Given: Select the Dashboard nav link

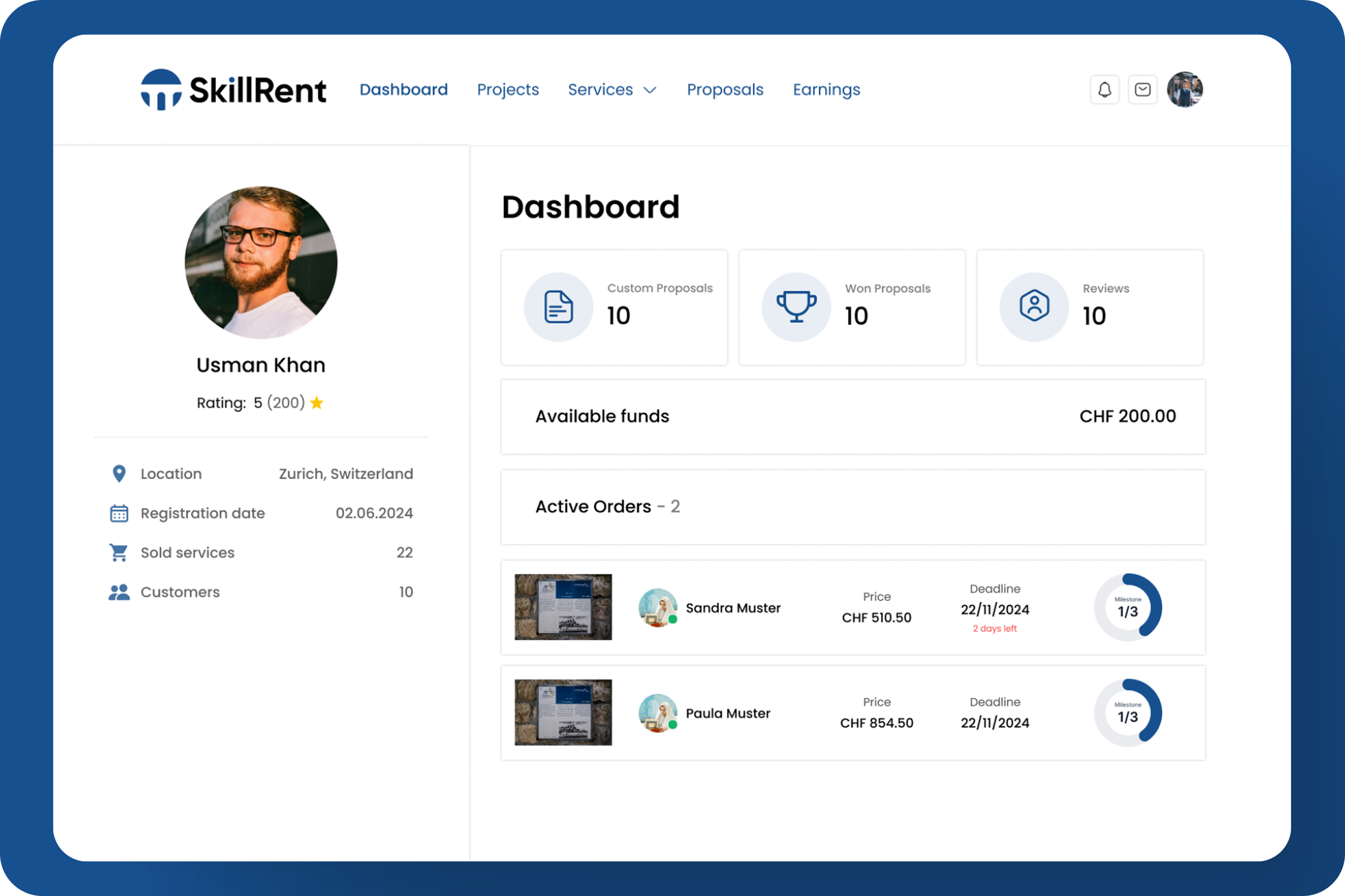Looking at the screenshot, I should point(403,89).
